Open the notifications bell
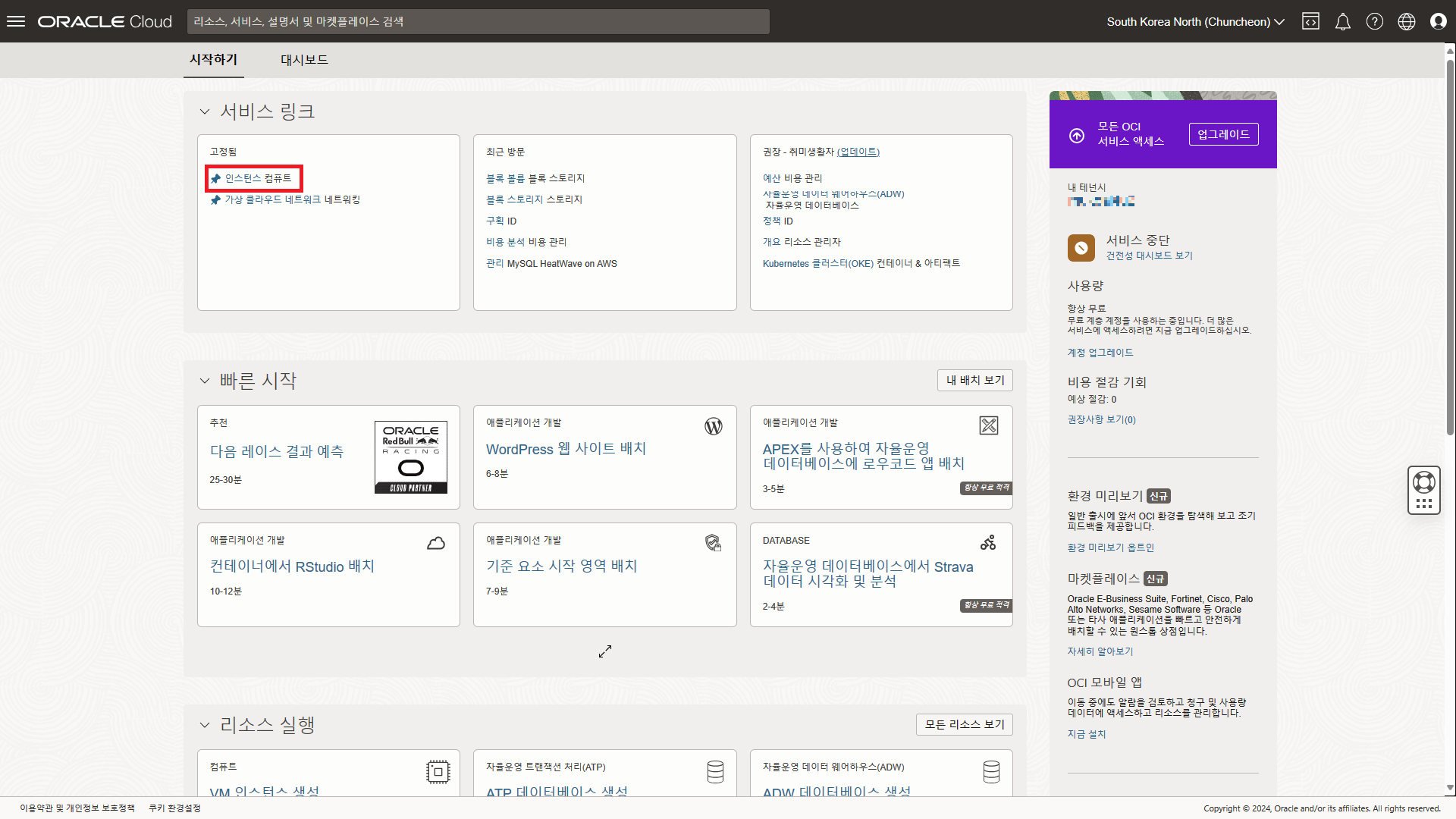The width and height of the screenshot is (1456, 819). pyautogui.click(x=1342, y=21)
